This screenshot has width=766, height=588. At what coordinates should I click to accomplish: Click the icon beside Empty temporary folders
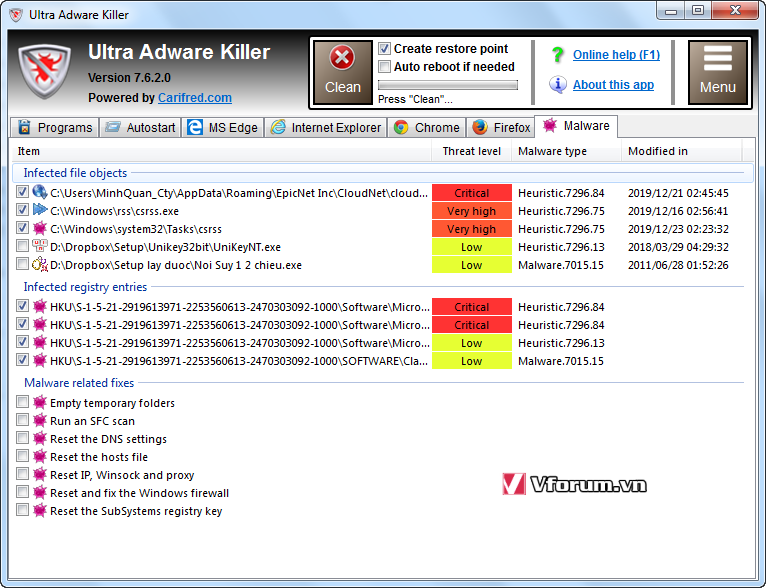coord(40,402)
